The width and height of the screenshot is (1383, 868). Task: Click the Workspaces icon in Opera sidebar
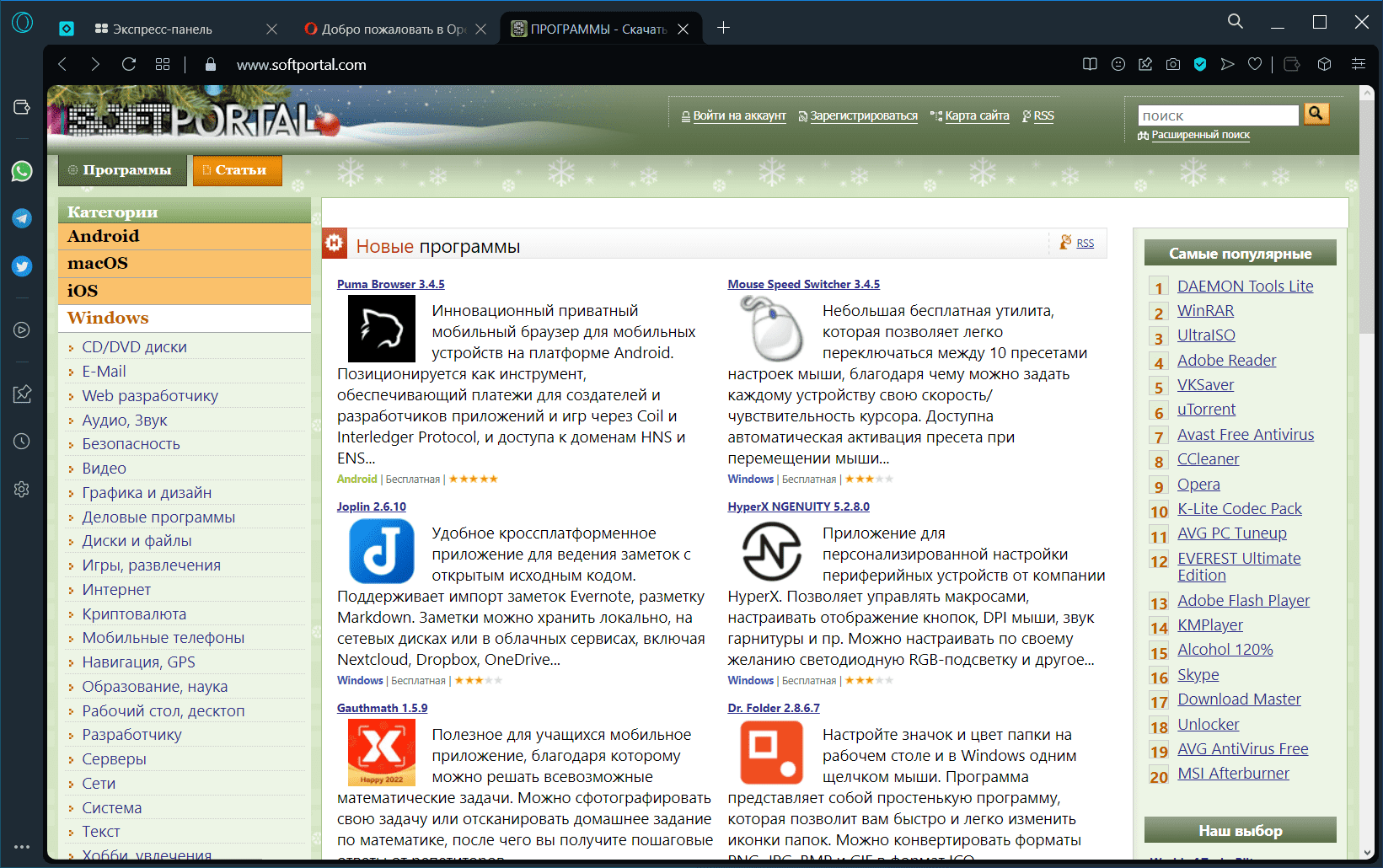(22, 107)
